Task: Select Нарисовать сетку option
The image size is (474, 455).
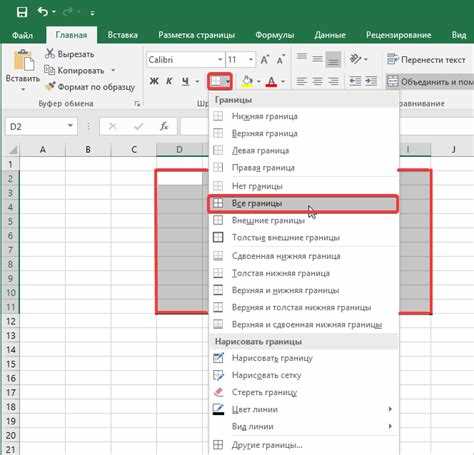Action: point(303,375)
